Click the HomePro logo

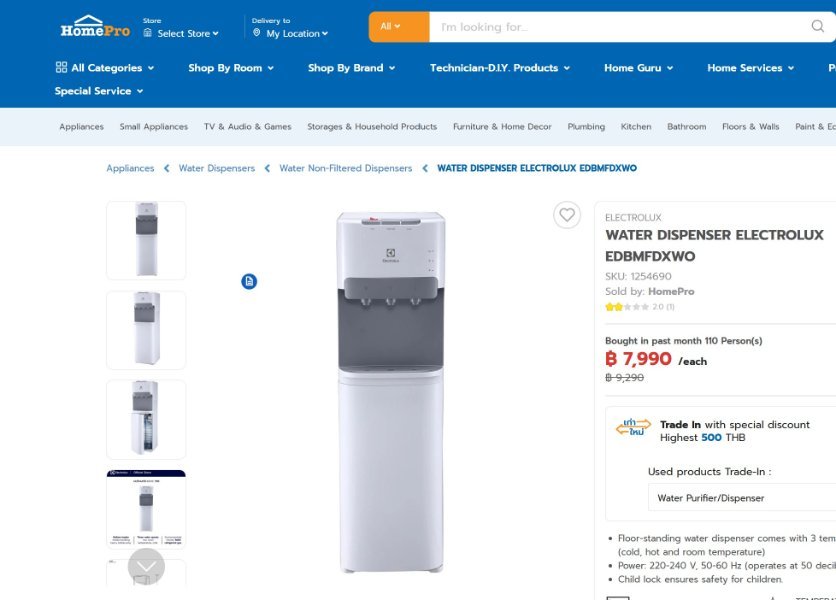tap(95, 27)
